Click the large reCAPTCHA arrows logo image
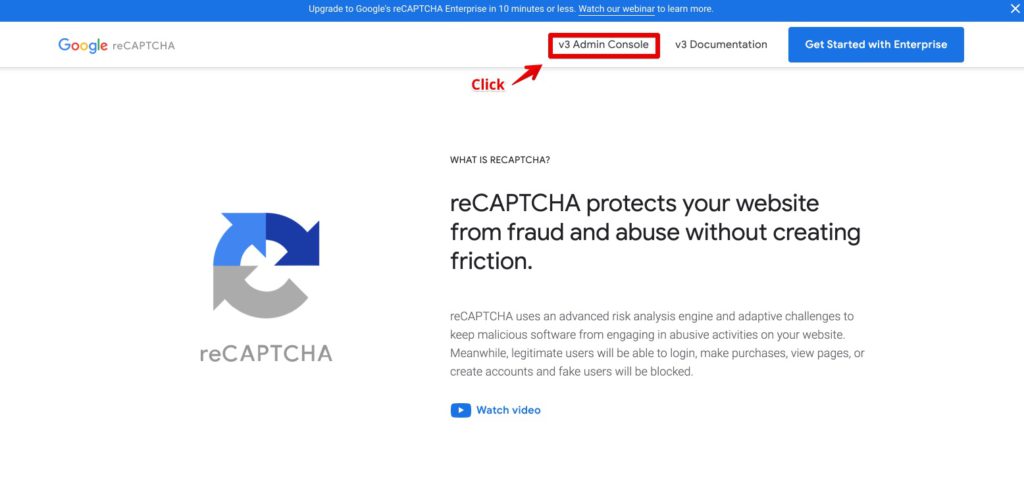Image resolution: width=1024 pixels, height=488 pixels. pyautogui.click(x=266, y=265)
